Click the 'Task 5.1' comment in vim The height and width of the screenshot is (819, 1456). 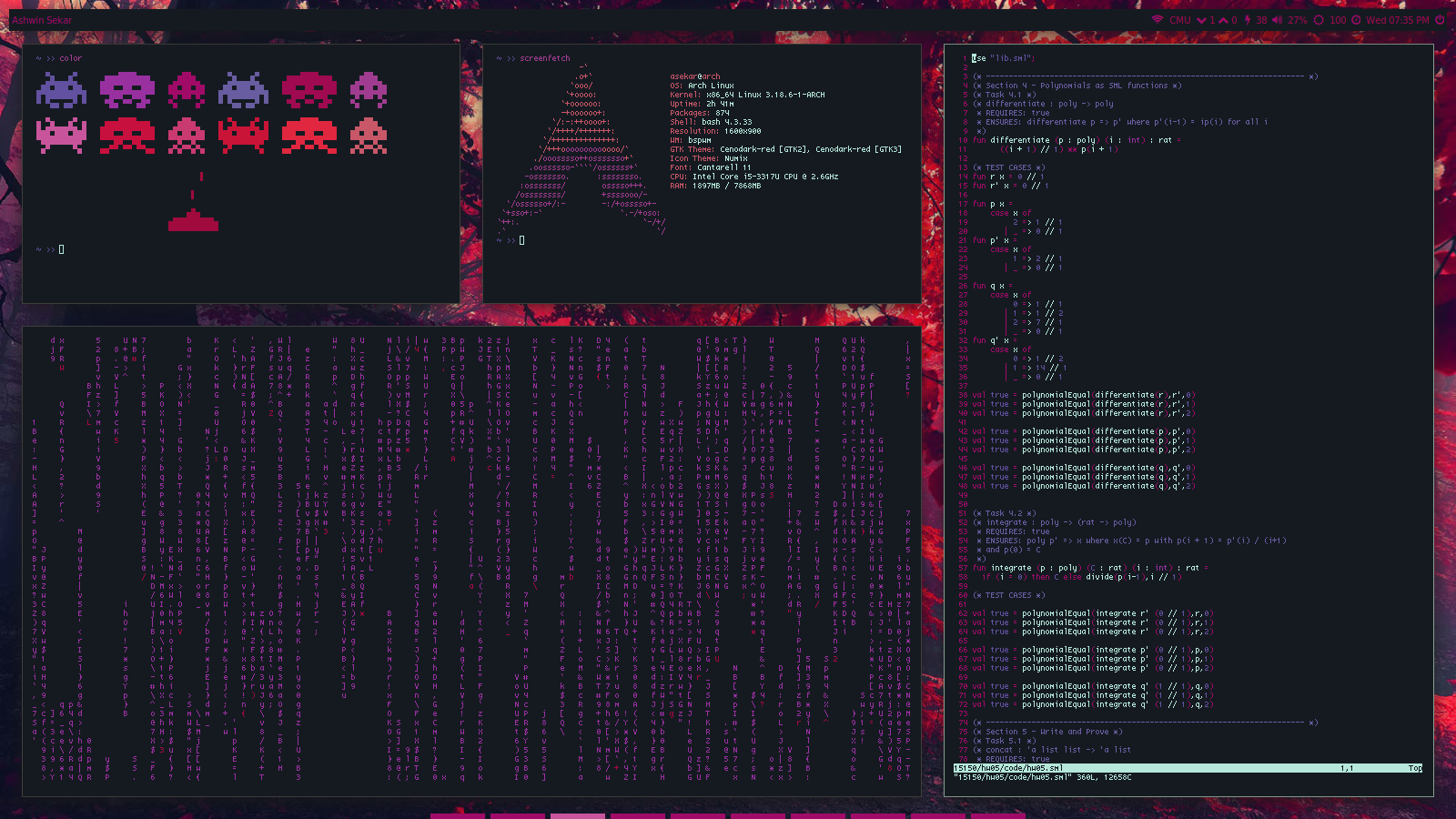coord(1004,741)
